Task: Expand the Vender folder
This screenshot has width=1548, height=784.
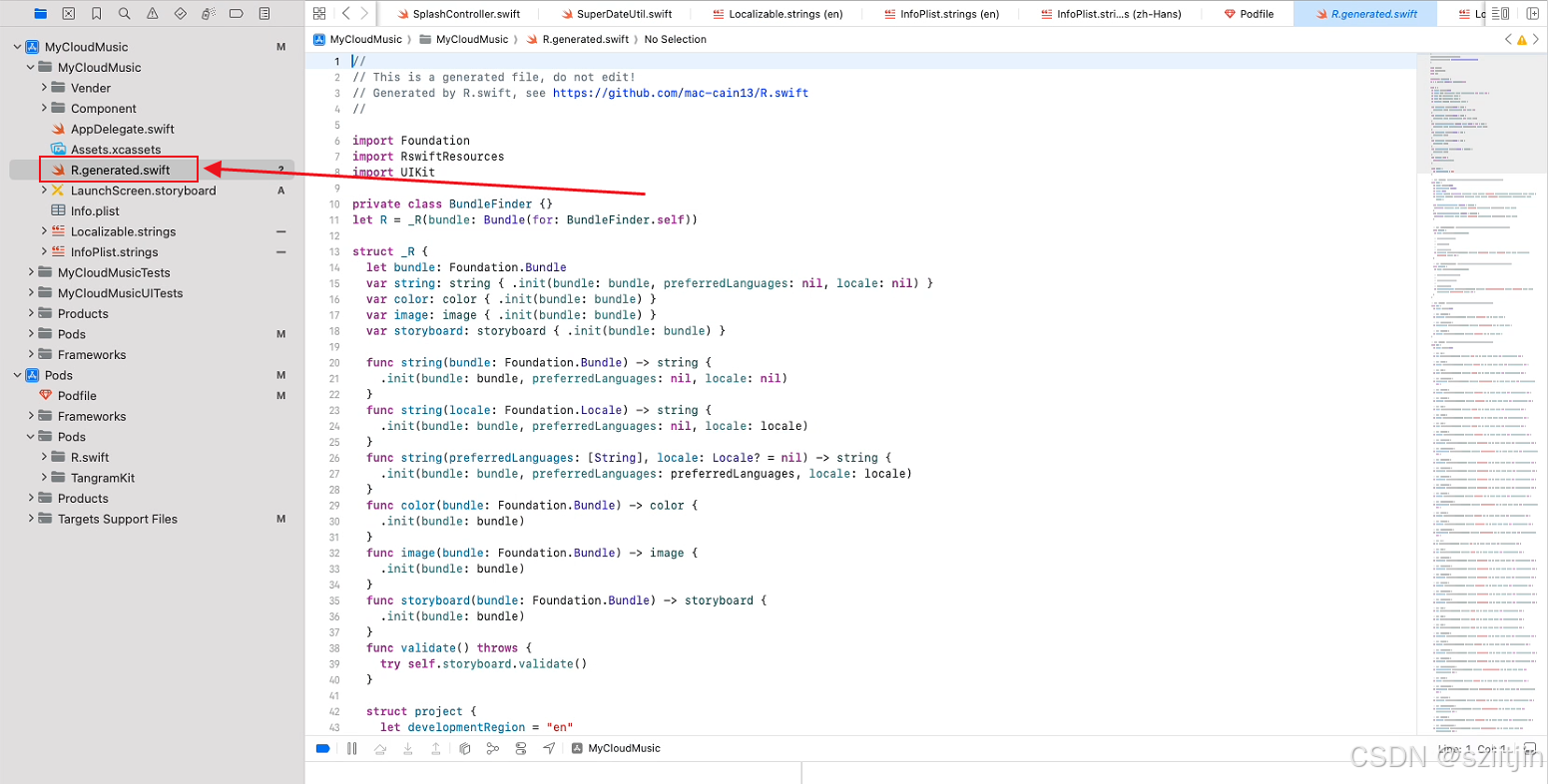Action: click(x=44, y=88)
